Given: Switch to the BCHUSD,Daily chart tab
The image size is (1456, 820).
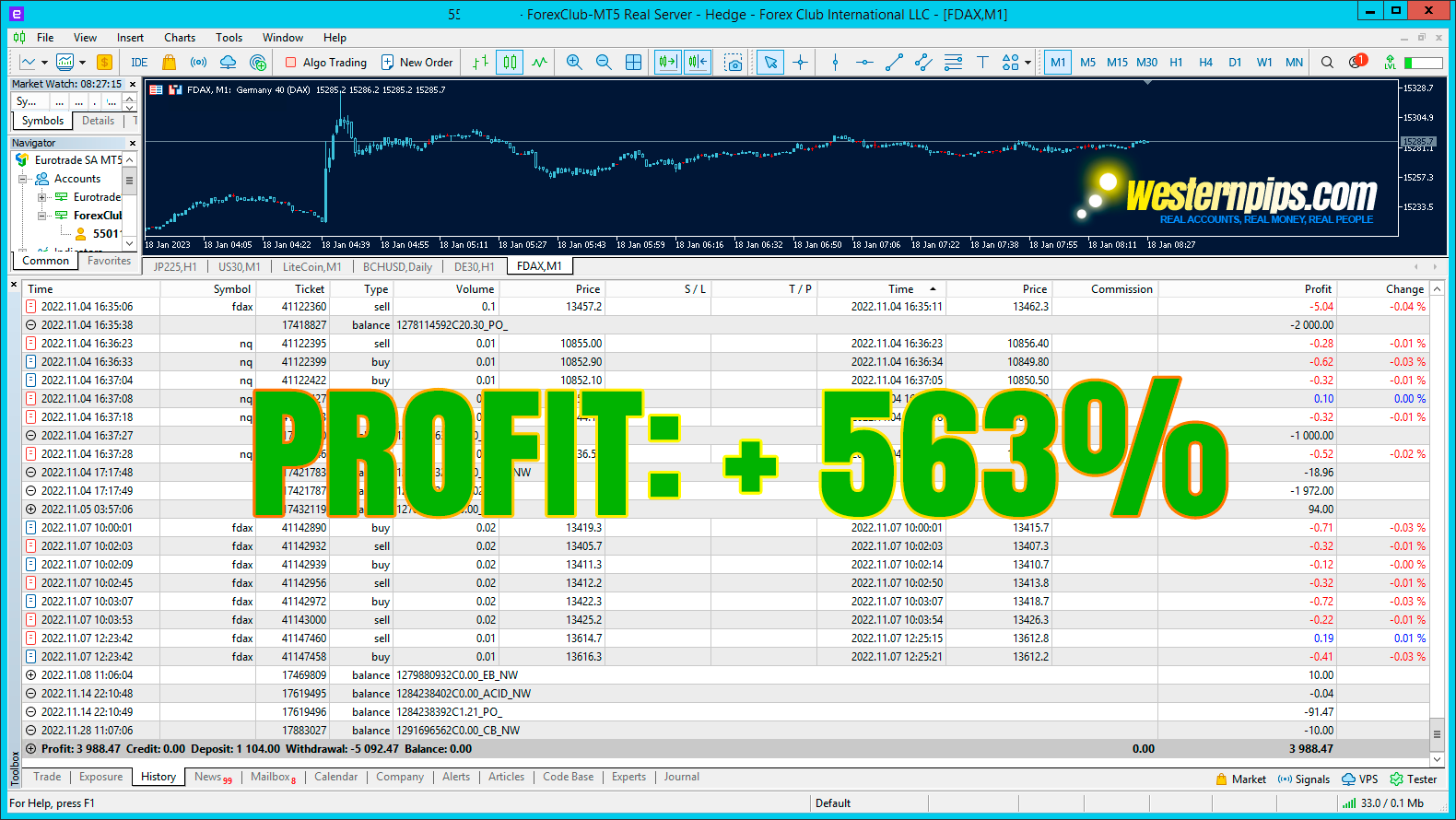Looking at the screenshot, I should pyautogui.click(x=397, y=266).
